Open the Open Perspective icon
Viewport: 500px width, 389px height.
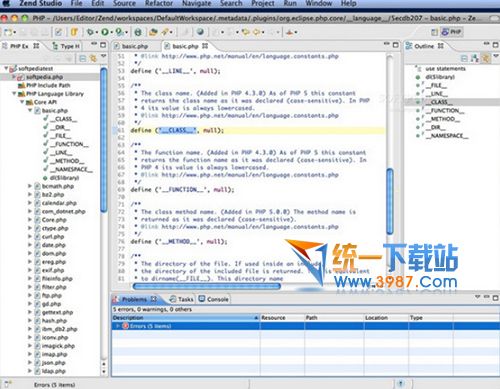pos(434,32)
